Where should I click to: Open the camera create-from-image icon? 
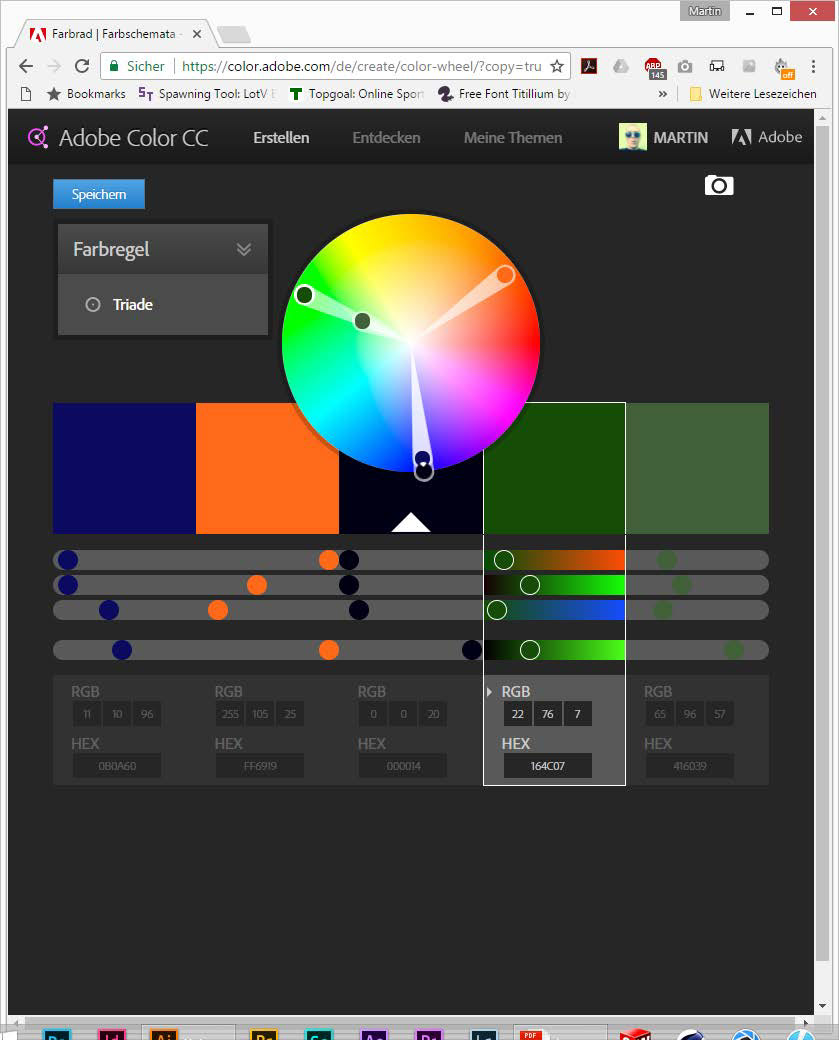click(x=719, y=185)
